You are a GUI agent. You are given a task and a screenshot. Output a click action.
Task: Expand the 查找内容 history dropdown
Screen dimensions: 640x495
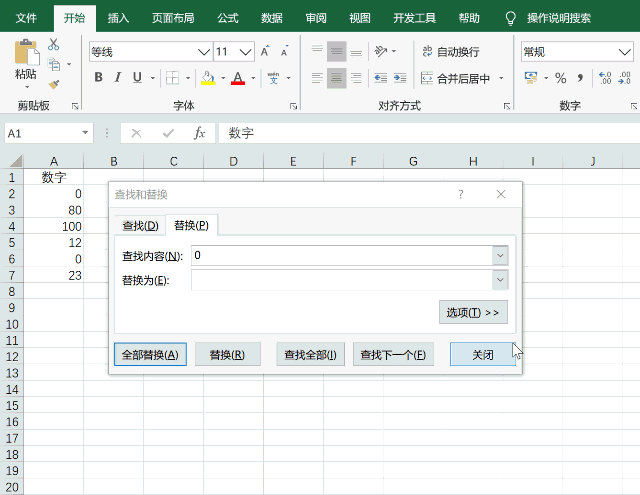click(500, 256)
